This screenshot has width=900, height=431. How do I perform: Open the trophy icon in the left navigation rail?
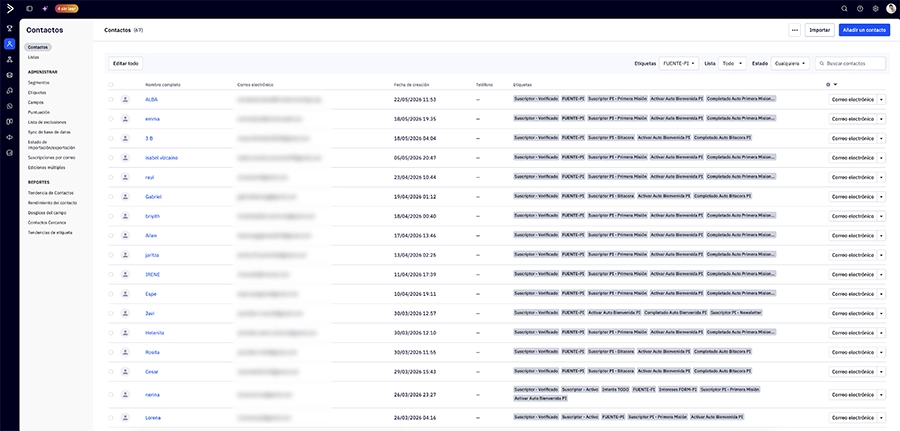click(10, 28)
